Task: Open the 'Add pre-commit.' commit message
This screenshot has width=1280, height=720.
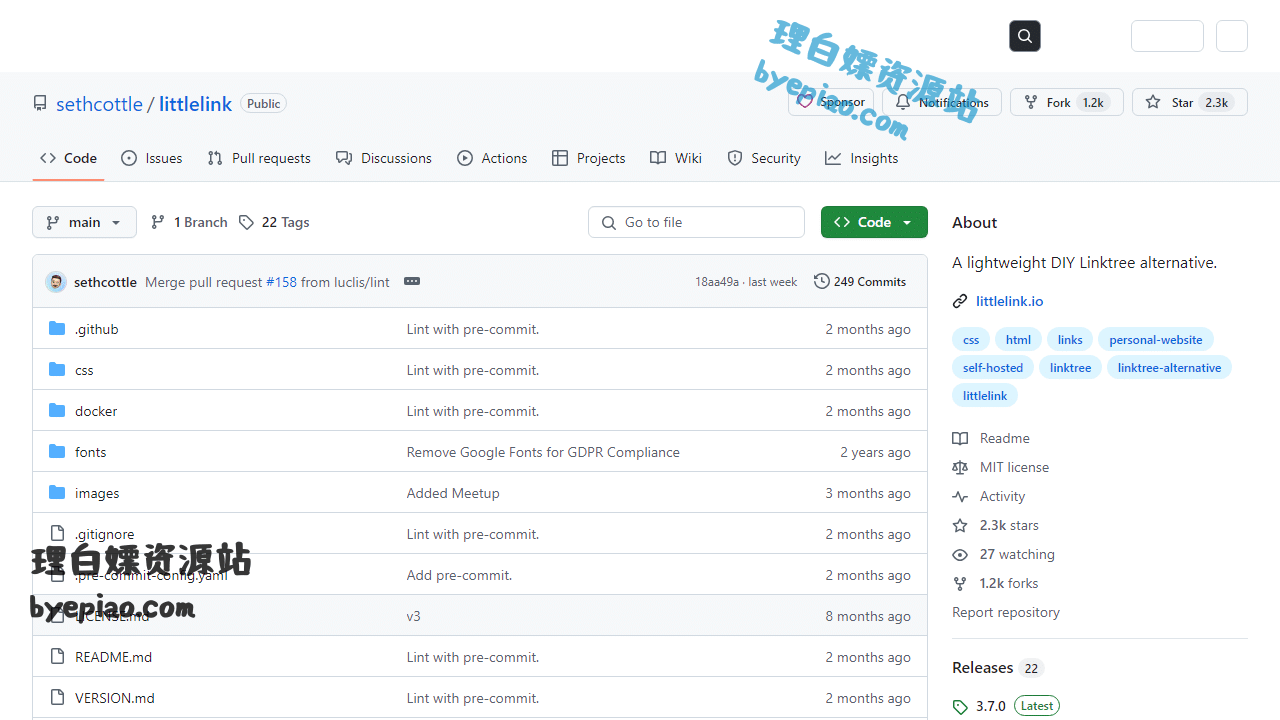Action: coord(459,575)
